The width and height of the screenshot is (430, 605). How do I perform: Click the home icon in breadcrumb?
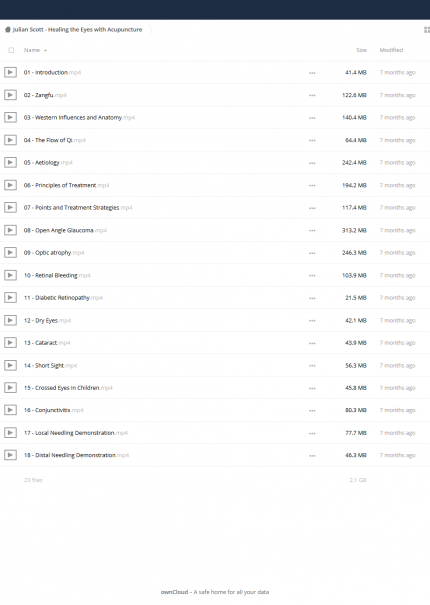tap(8, 29)
